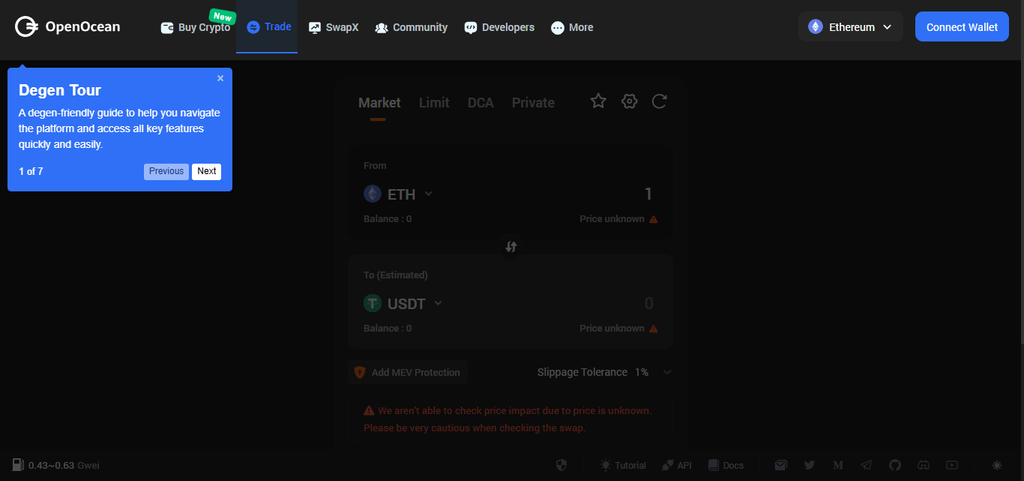
Task: Open the Buy Crypto menu item
Action: coord(195,27)
